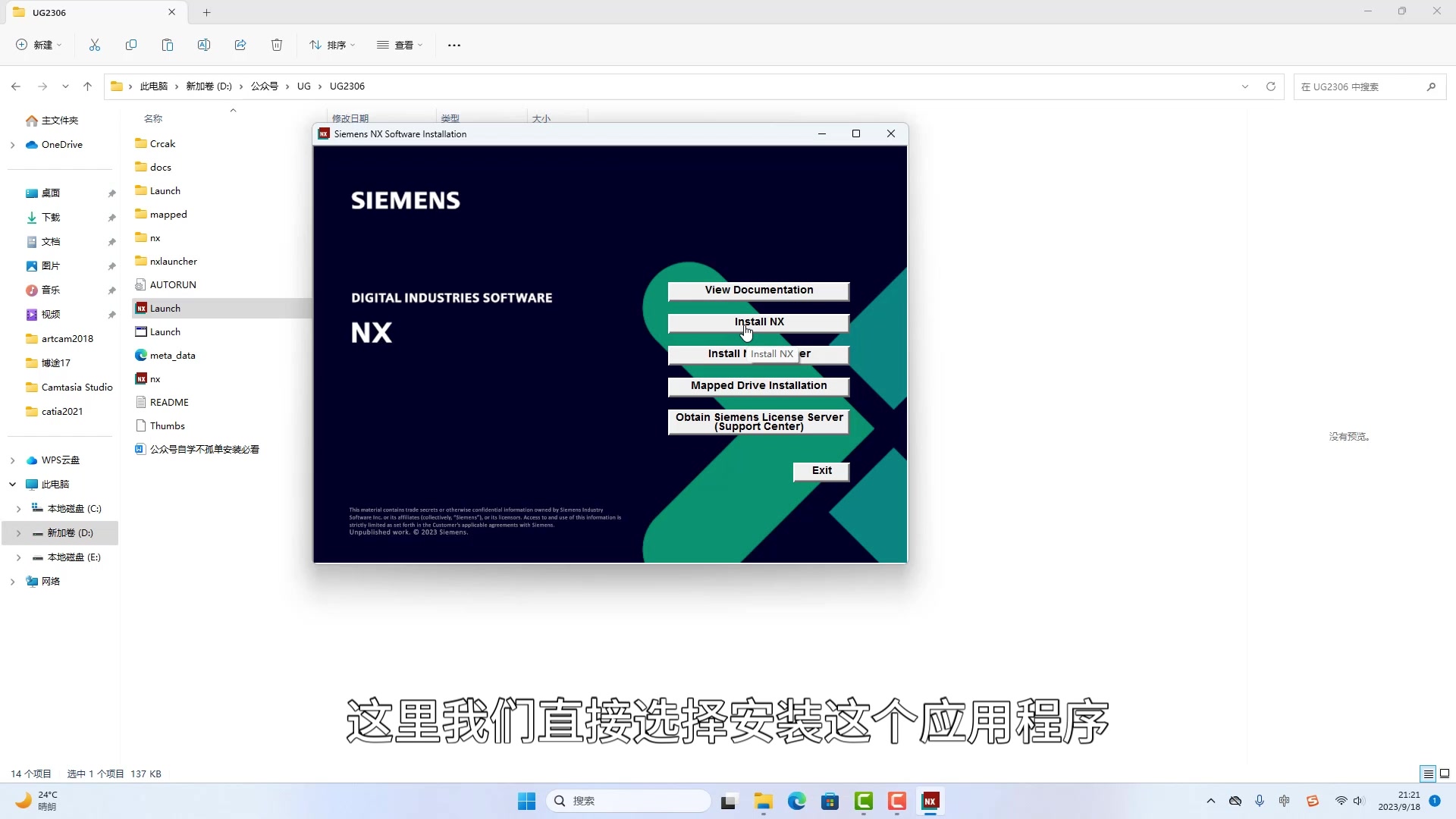Viewport: 1456px width, 819px height.
Task: Select the docs folder
Action: tap(161, 168)
